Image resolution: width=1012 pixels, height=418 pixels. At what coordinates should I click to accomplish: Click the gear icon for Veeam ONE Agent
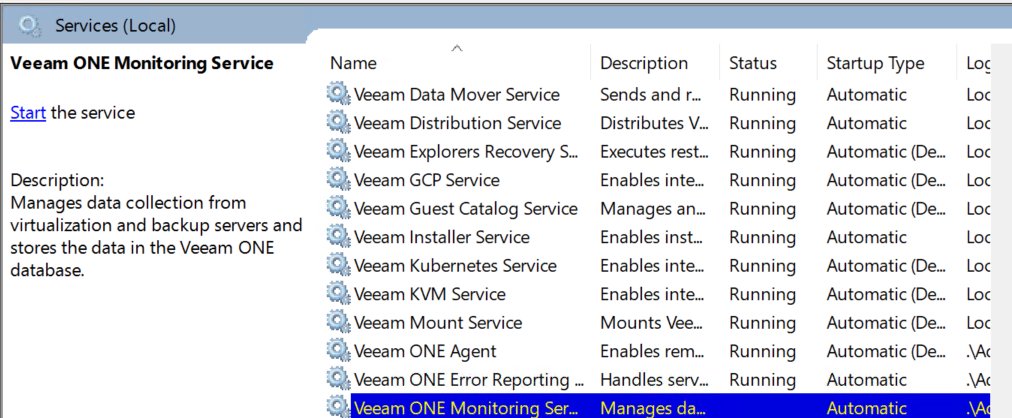point(338,351)
